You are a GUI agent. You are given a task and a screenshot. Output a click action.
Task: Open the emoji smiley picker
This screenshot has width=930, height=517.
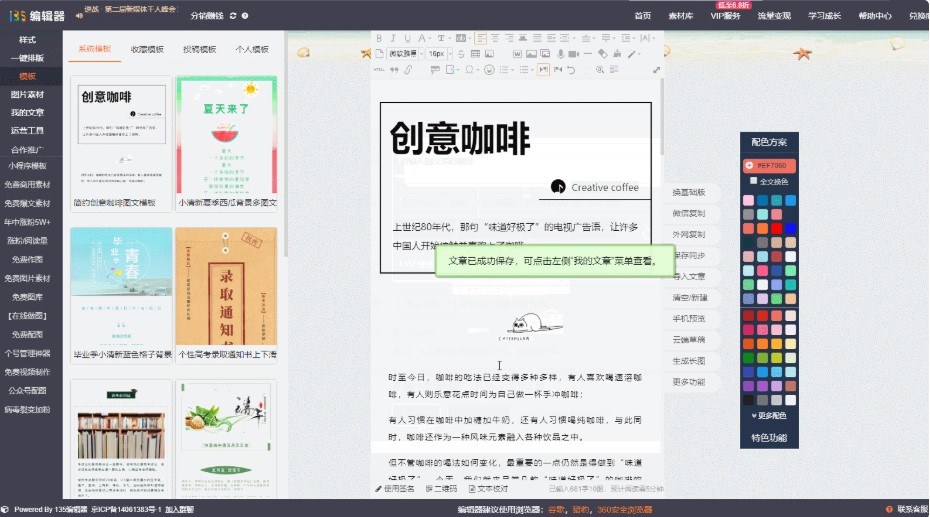[489, 70]
